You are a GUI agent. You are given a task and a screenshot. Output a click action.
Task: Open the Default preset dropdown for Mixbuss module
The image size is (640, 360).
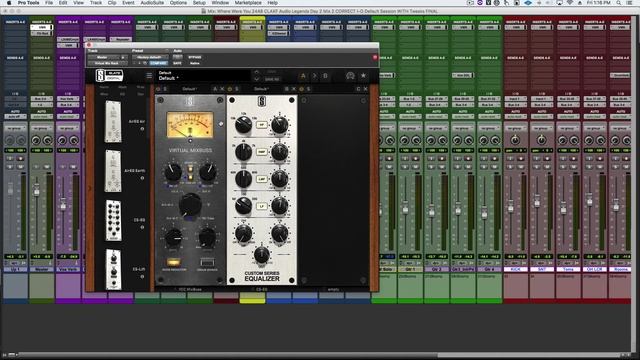189,89
